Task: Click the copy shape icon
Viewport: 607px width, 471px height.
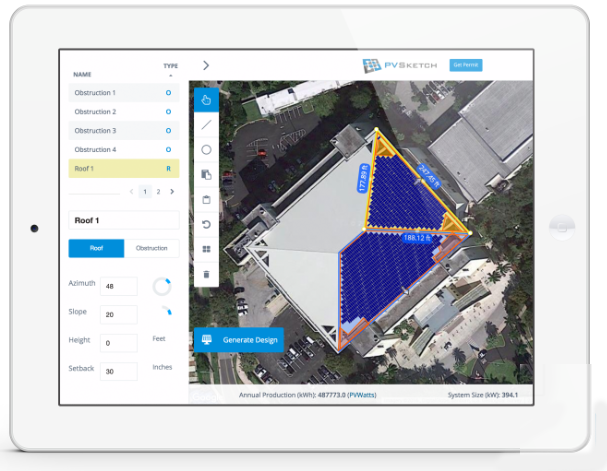Action: pyautogui.click(x=206, y=175)
